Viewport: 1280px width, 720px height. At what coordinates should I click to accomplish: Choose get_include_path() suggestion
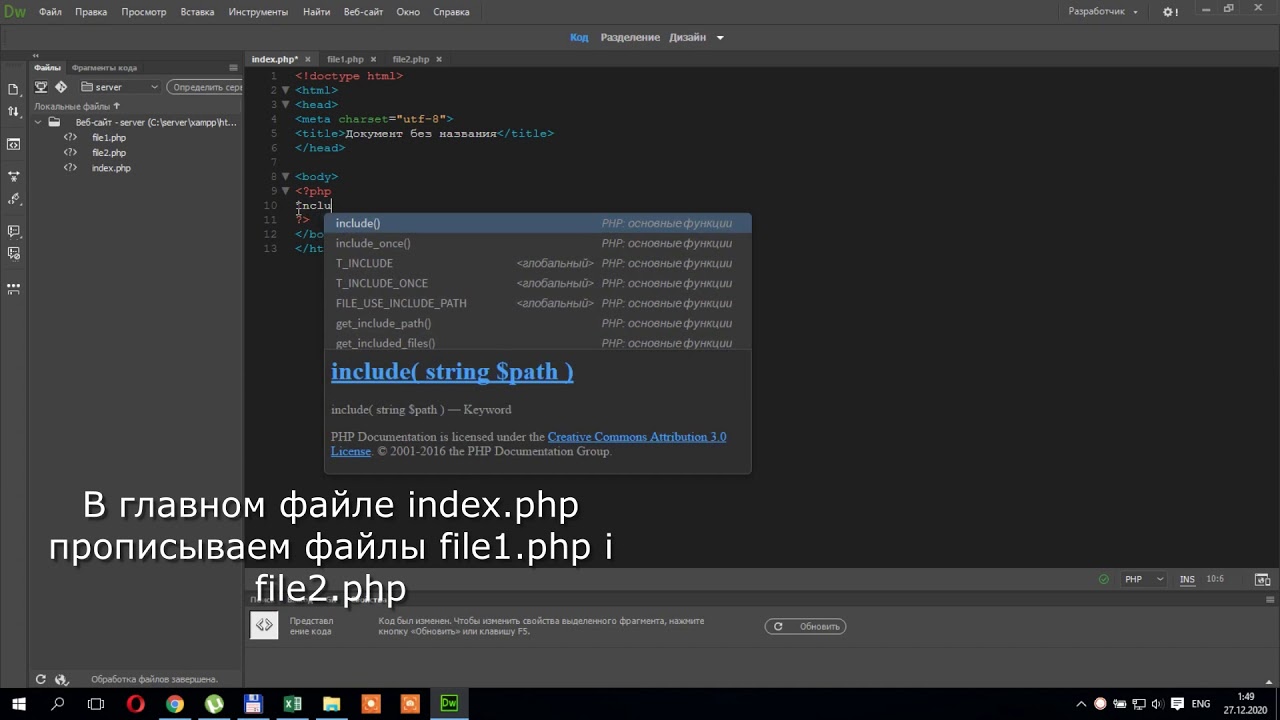tap(537, 323)
